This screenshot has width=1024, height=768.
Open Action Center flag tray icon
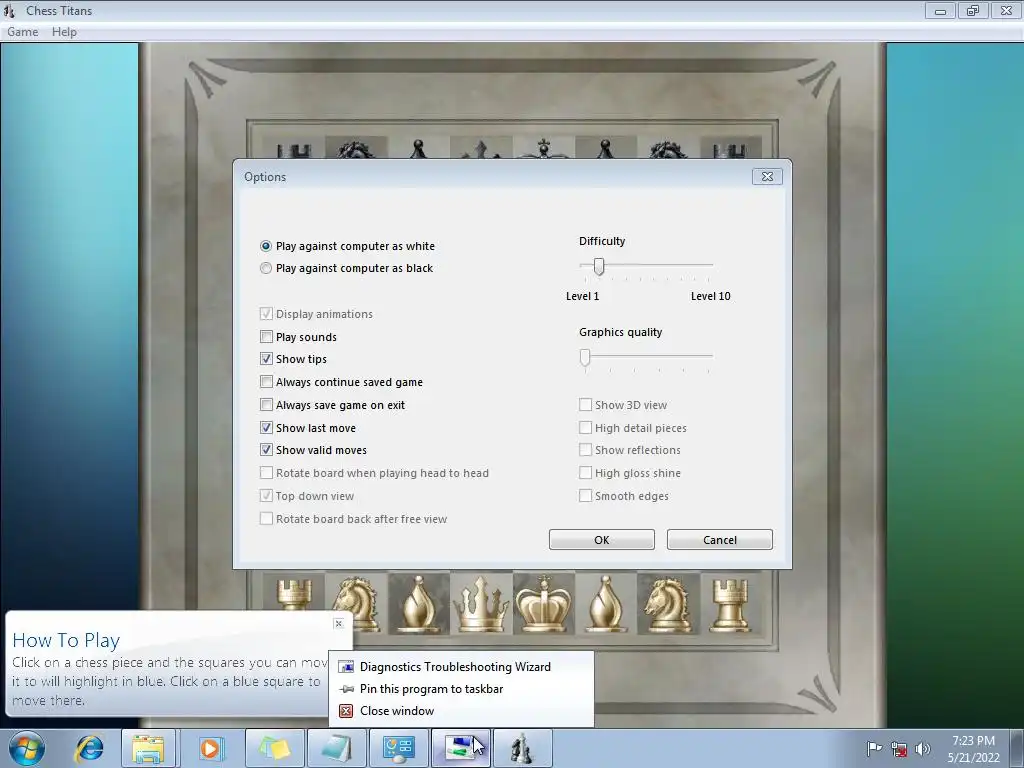[x=874, y=748]
